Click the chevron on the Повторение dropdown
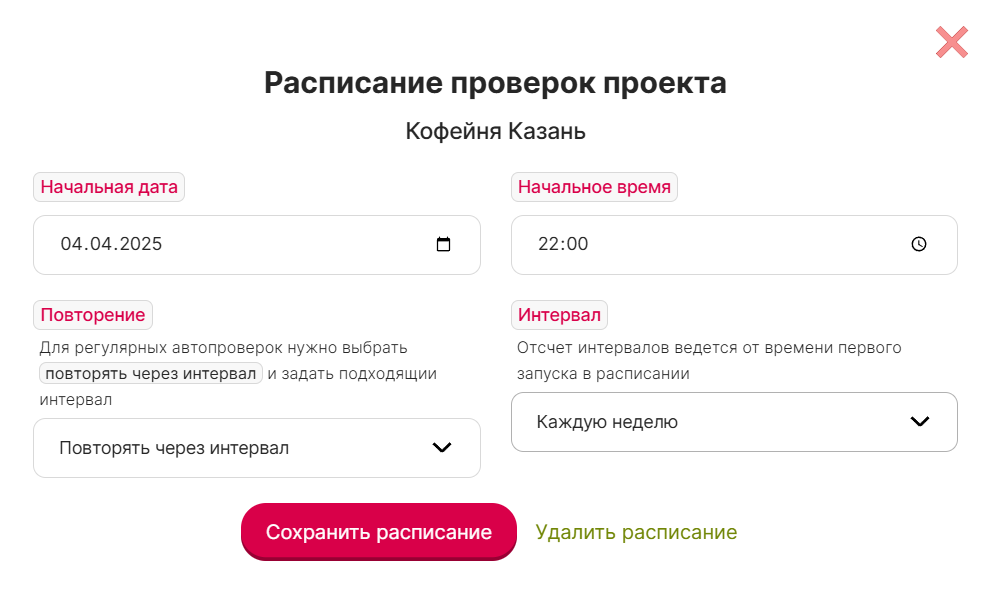The height and width of the screenshot is (593, 992). point(441,447)
